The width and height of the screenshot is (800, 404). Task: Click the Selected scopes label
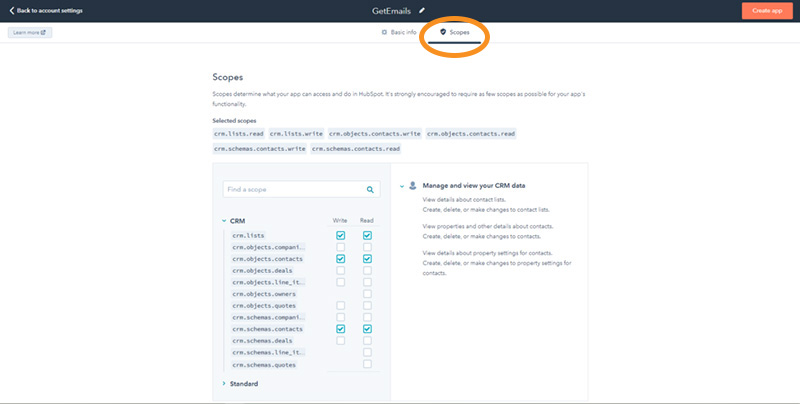coord(234,121)
